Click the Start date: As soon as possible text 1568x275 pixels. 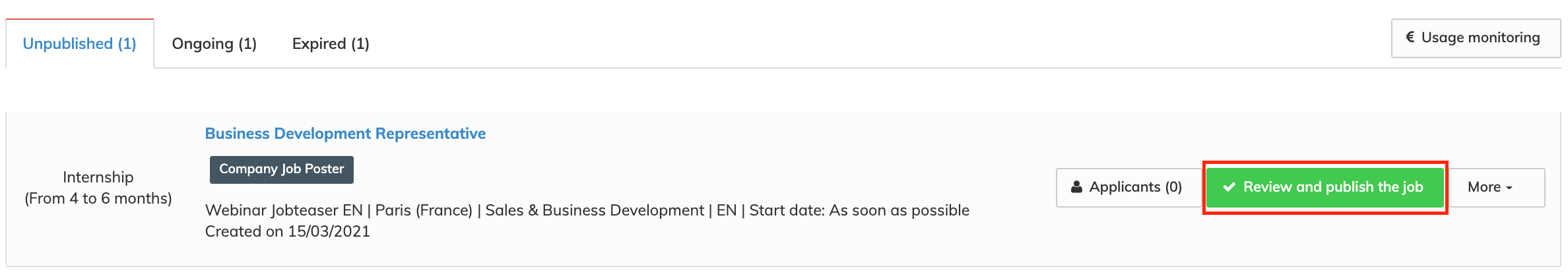[859, 210]
